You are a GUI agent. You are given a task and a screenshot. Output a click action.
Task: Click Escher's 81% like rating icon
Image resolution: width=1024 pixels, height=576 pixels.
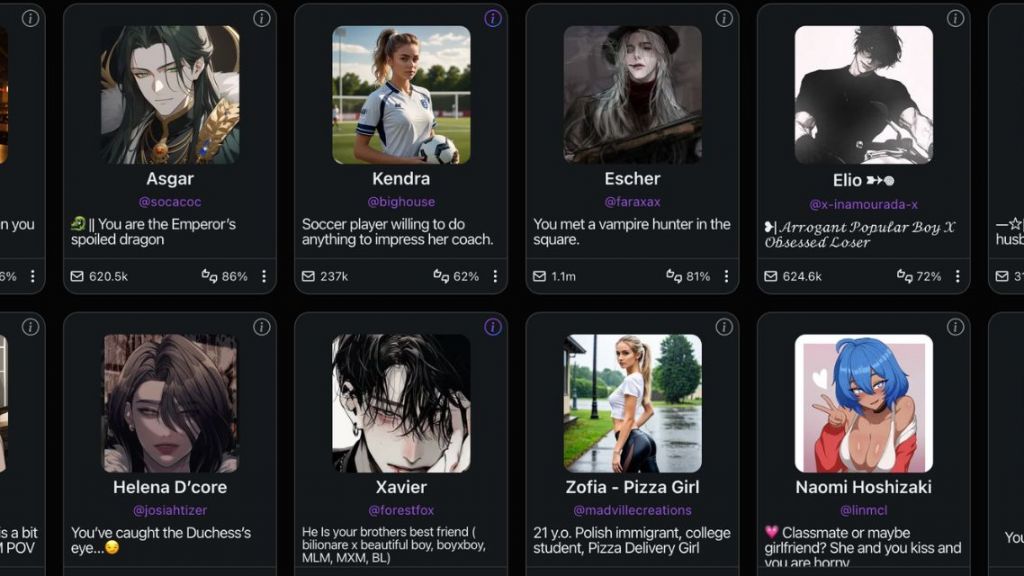tap(674, 276)
